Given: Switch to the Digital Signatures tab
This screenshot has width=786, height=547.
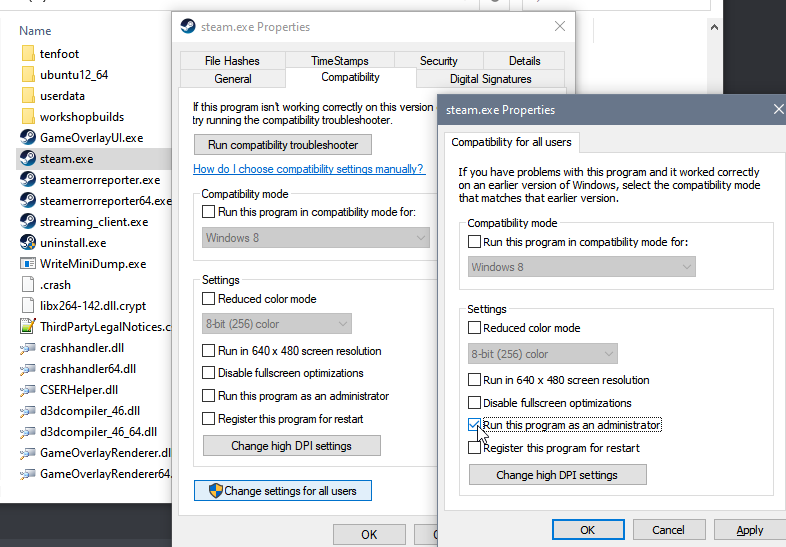Looking at the screenshot, I should coord(490,79).
